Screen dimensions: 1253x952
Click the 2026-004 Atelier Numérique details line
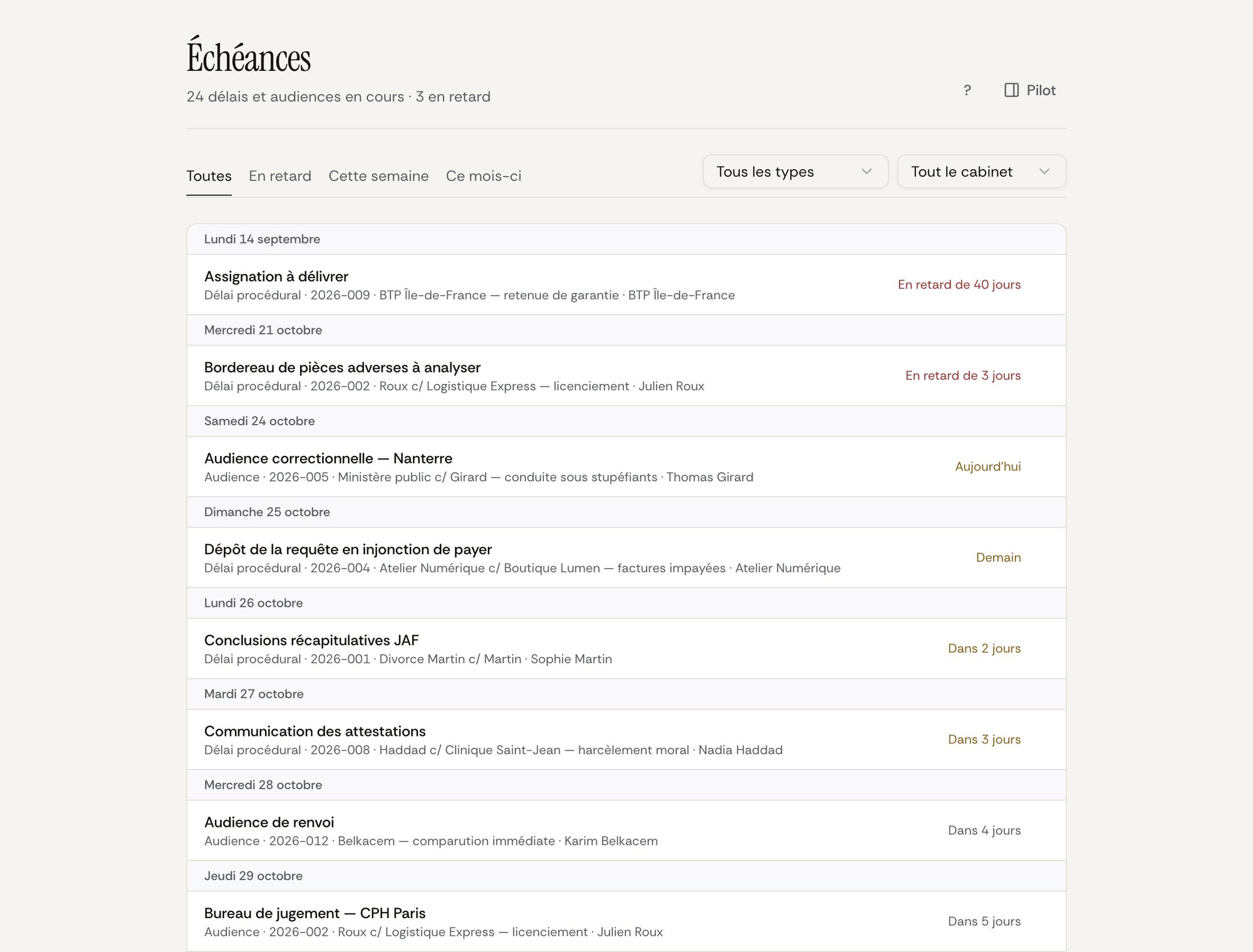tap(523, 568)
